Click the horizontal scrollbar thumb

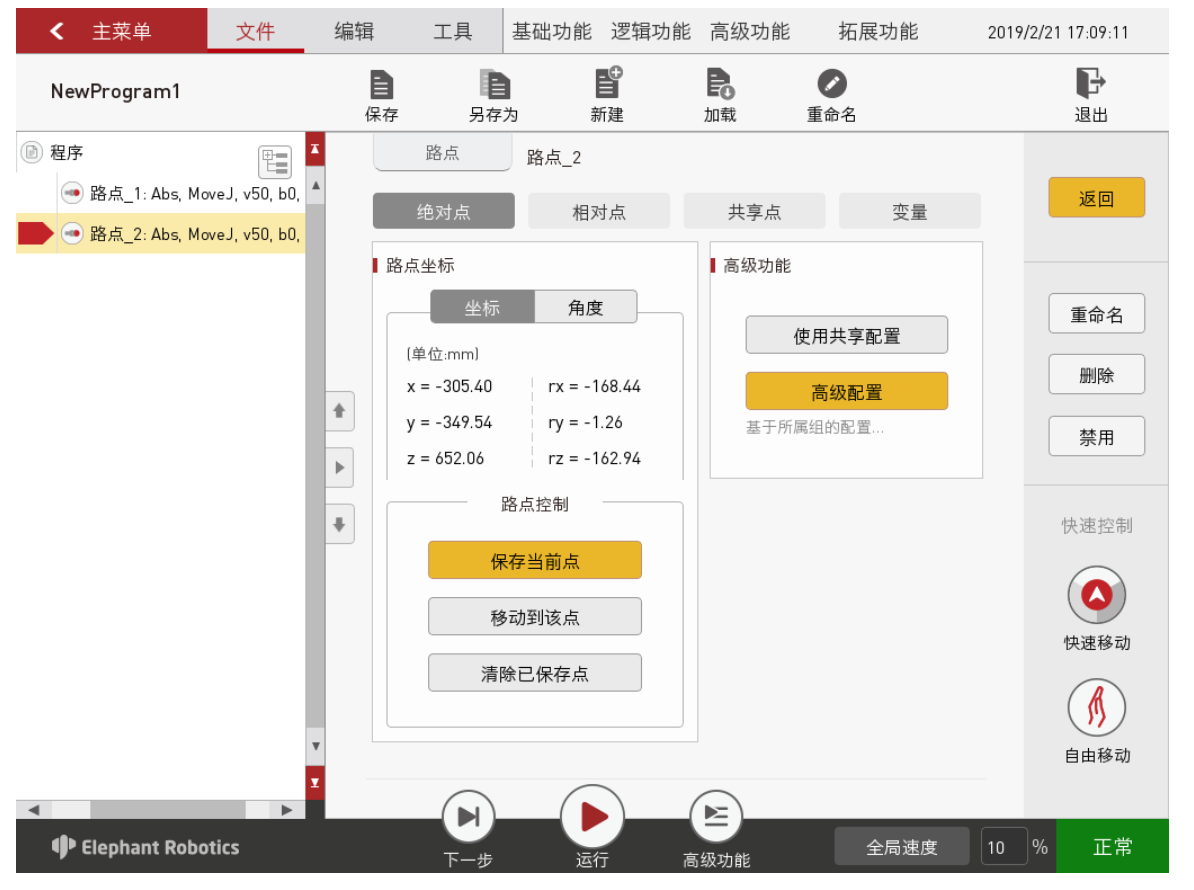(168, 810)
